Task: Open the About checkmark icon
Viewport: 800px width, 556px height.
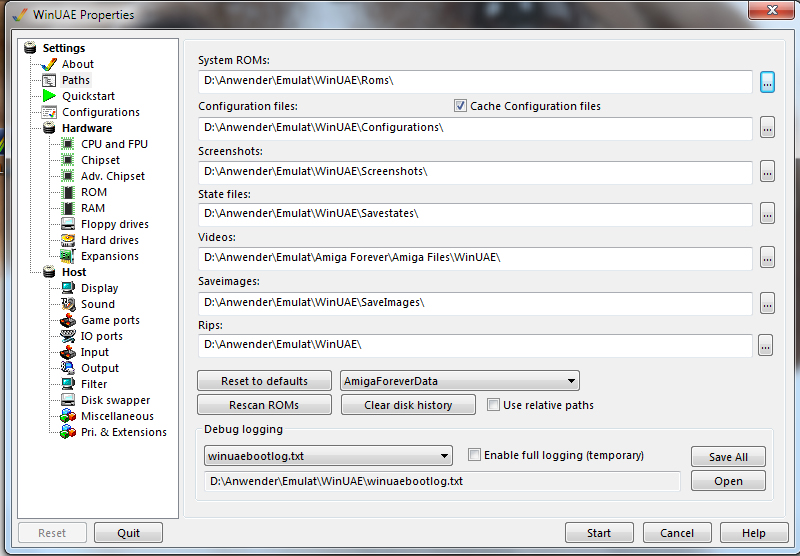Action: click(49, 64)
